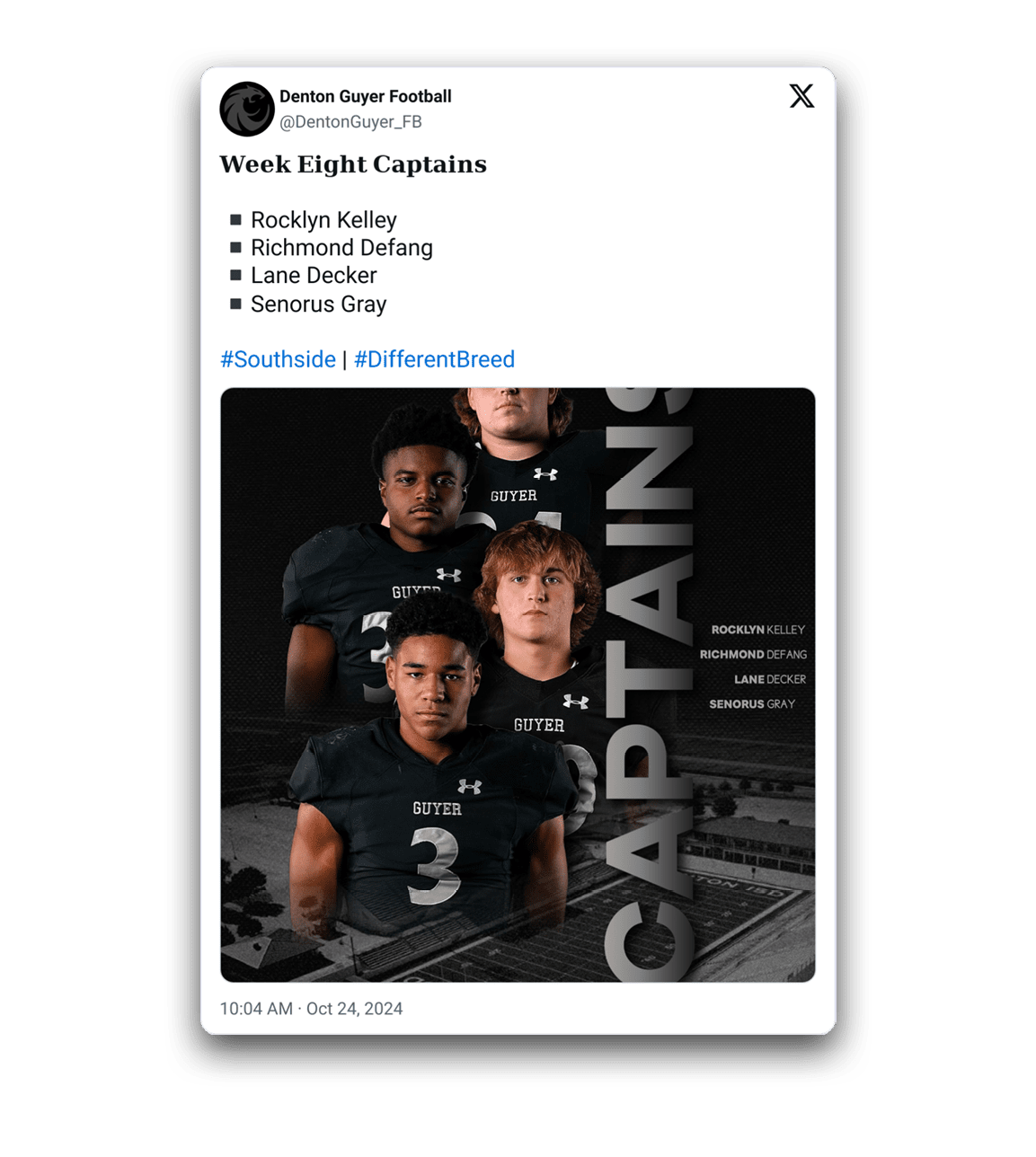Screen dimensions: 1036x1157
Task: Click the Under Armour logo above jersey number 3
Action: pos(469,787)
